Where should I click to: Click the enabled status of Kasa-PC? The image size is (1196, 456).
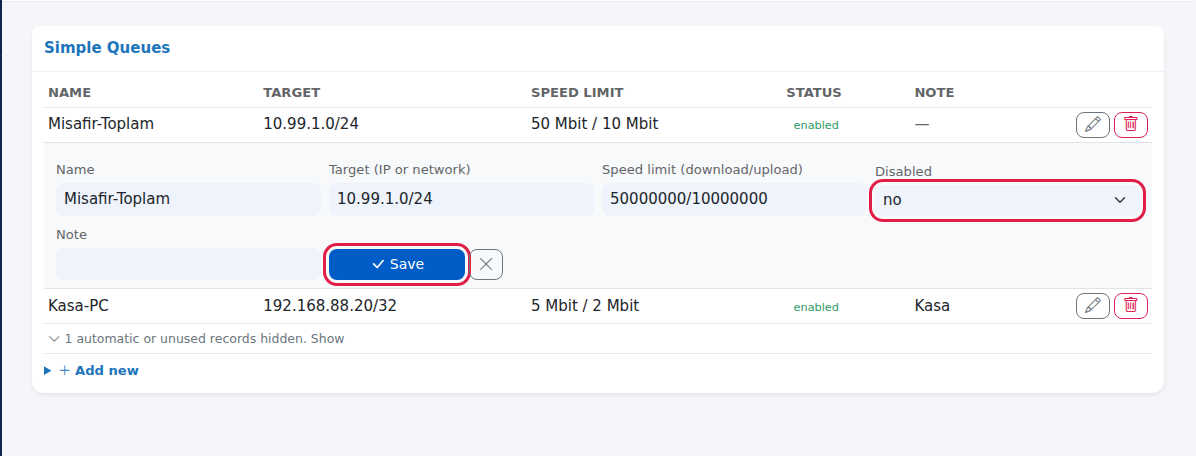(x=816, y=307)
